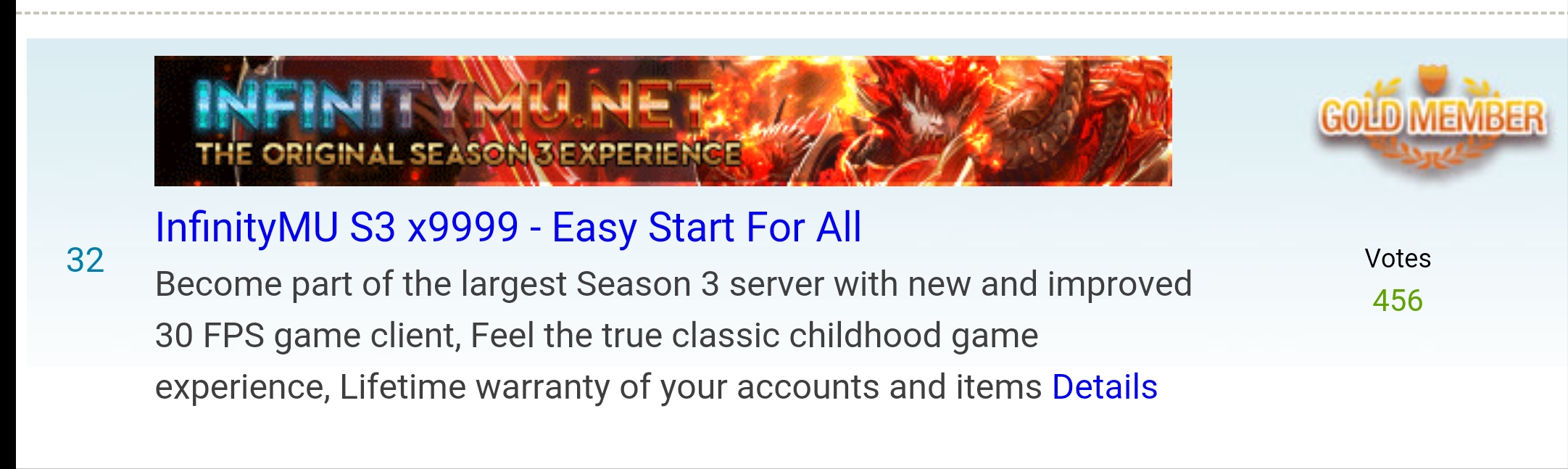Click the "Easy Start For All" title portion
1568x469 pixels.
click(707, 228)
